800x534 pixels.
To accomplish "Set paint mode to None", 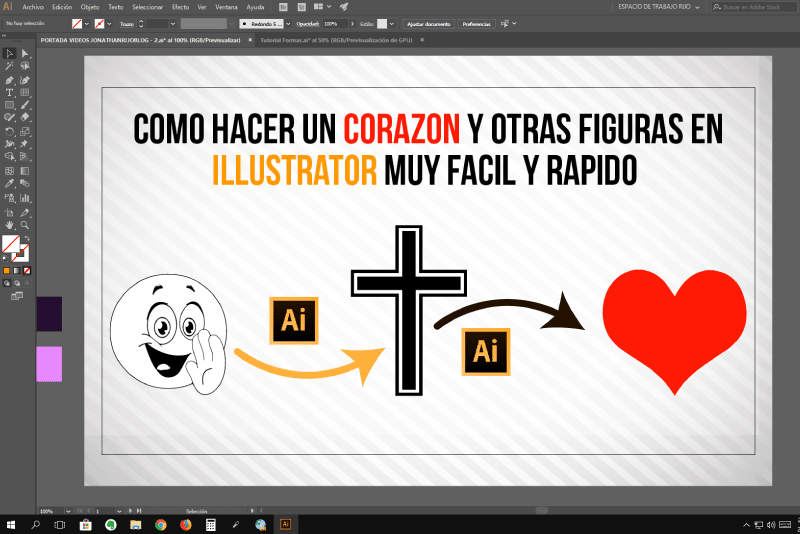I will (27, 271).
